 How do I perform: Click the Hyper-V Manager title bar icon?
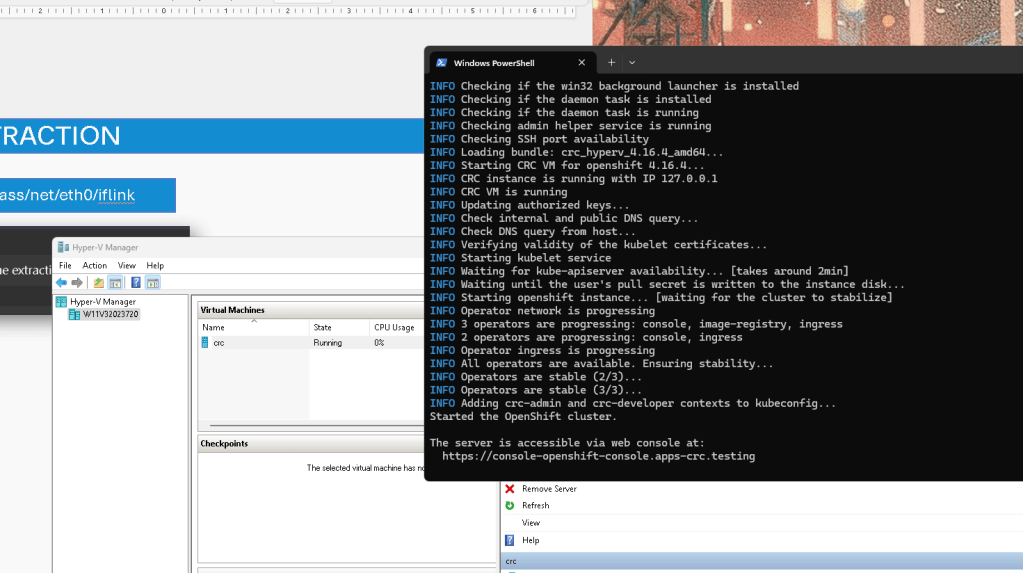pyautogui.click(x=63, y=247)
